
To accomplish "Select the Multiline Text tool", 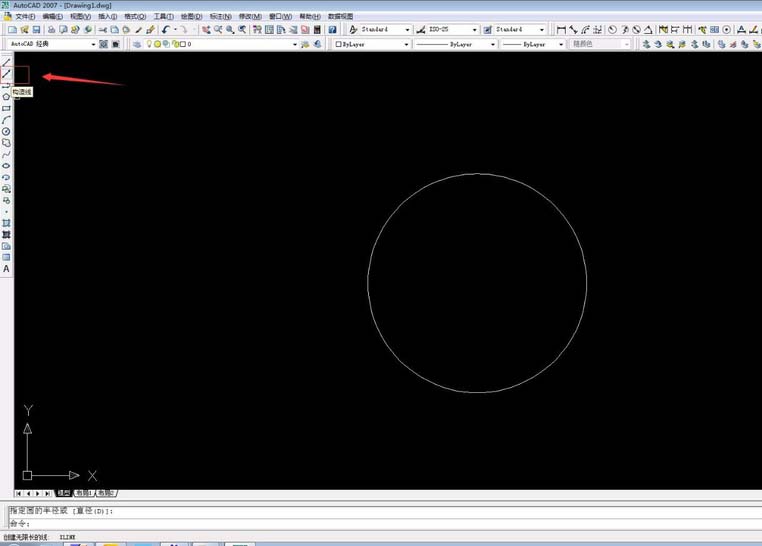I will pos(6,269).
